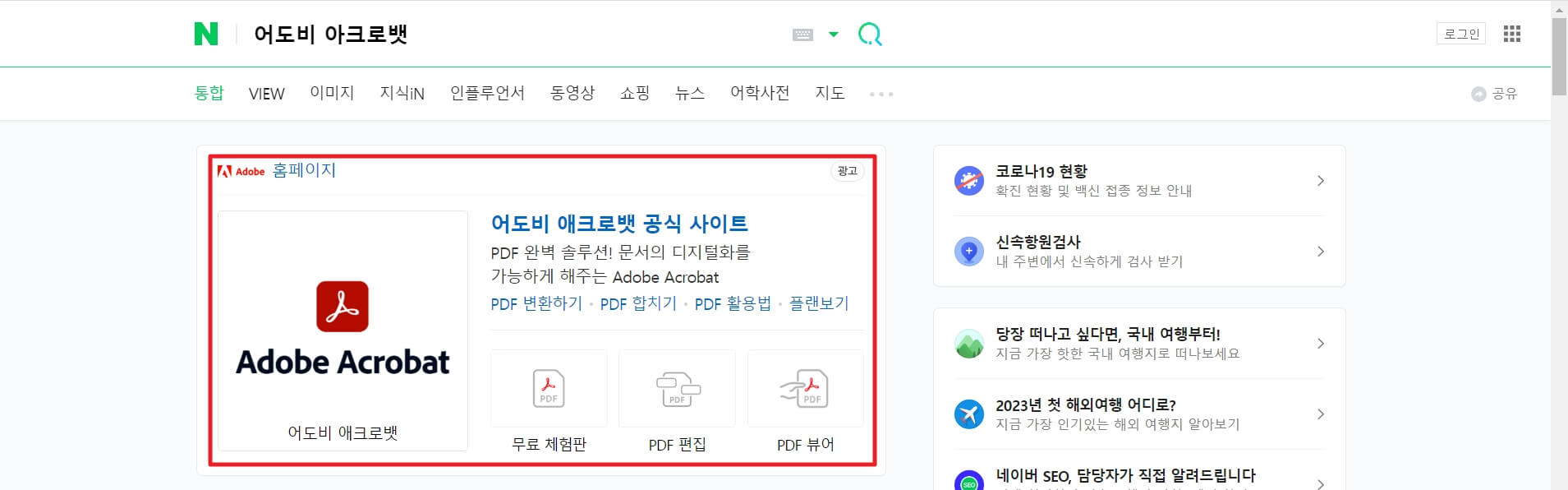
Task: Click the domestic travel mountain icon
Action: pos(969,344)
